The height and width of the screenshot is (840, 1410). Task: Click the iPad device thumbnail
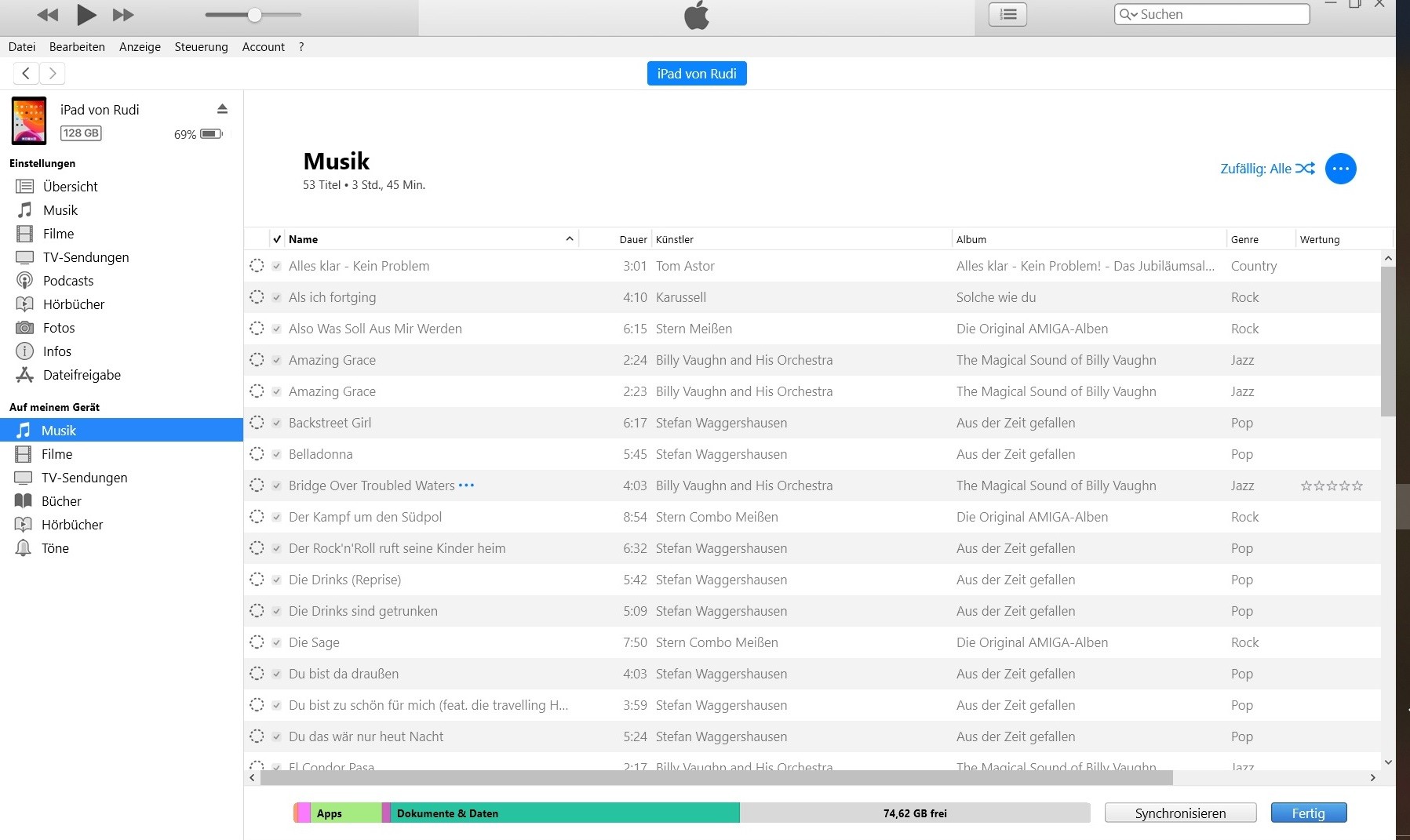click(29, 121)
